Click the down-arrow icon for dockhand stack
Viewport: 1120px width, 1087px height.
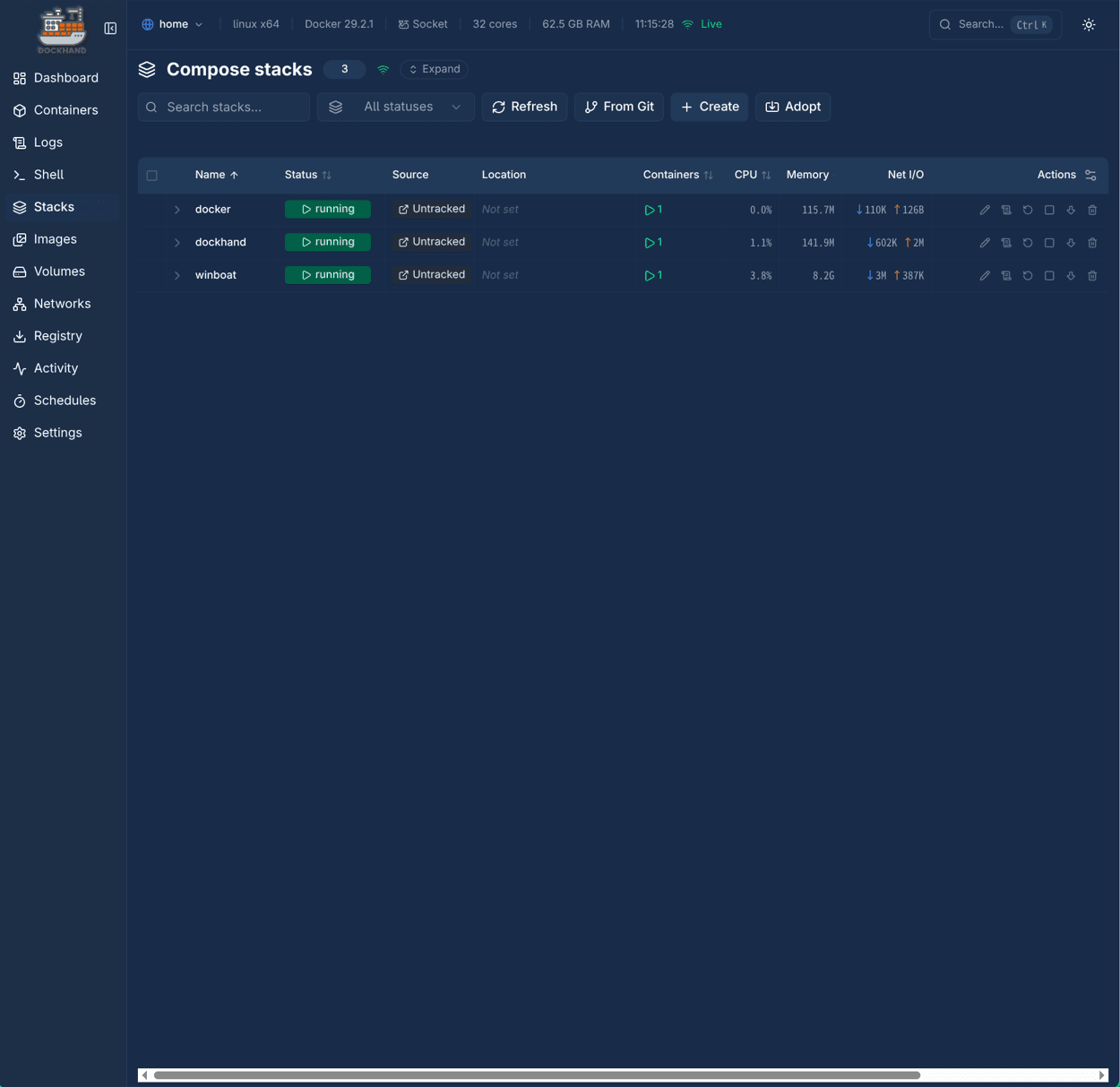pyautogui.click(x=1071, y=243)
